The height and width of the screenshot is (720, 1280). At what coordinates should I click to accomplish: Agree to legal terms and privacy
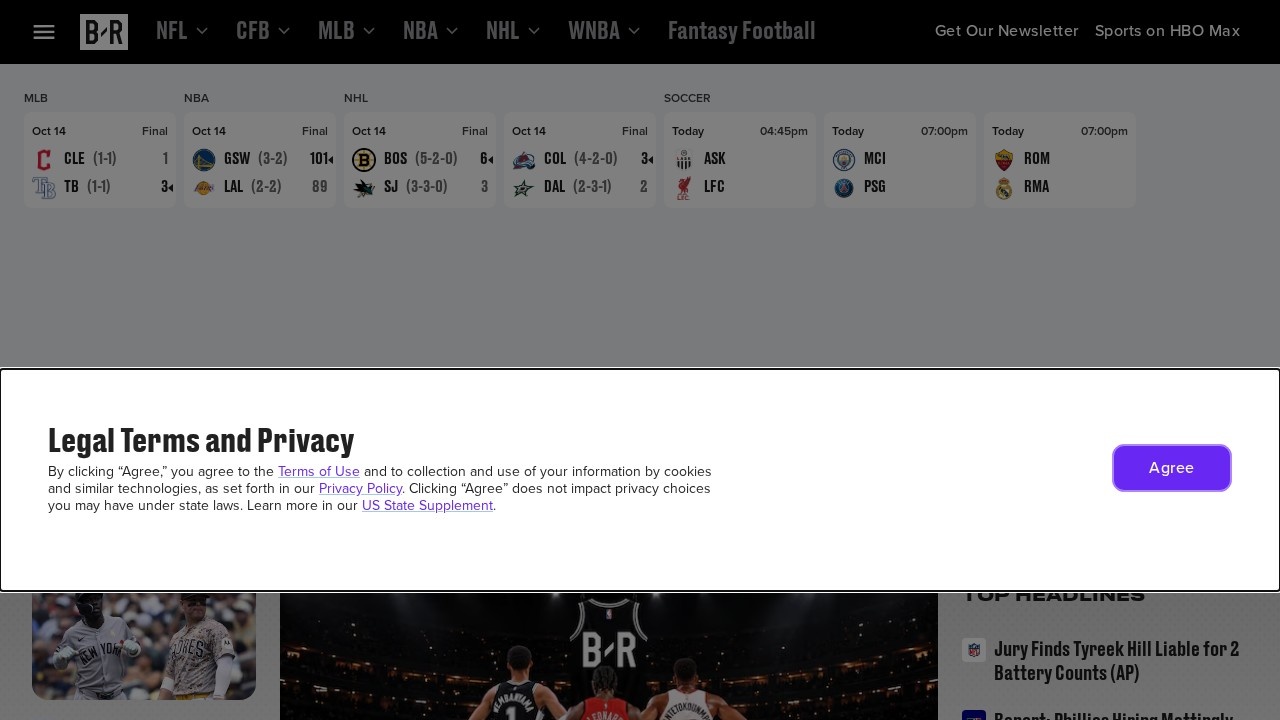[1172, 468]
